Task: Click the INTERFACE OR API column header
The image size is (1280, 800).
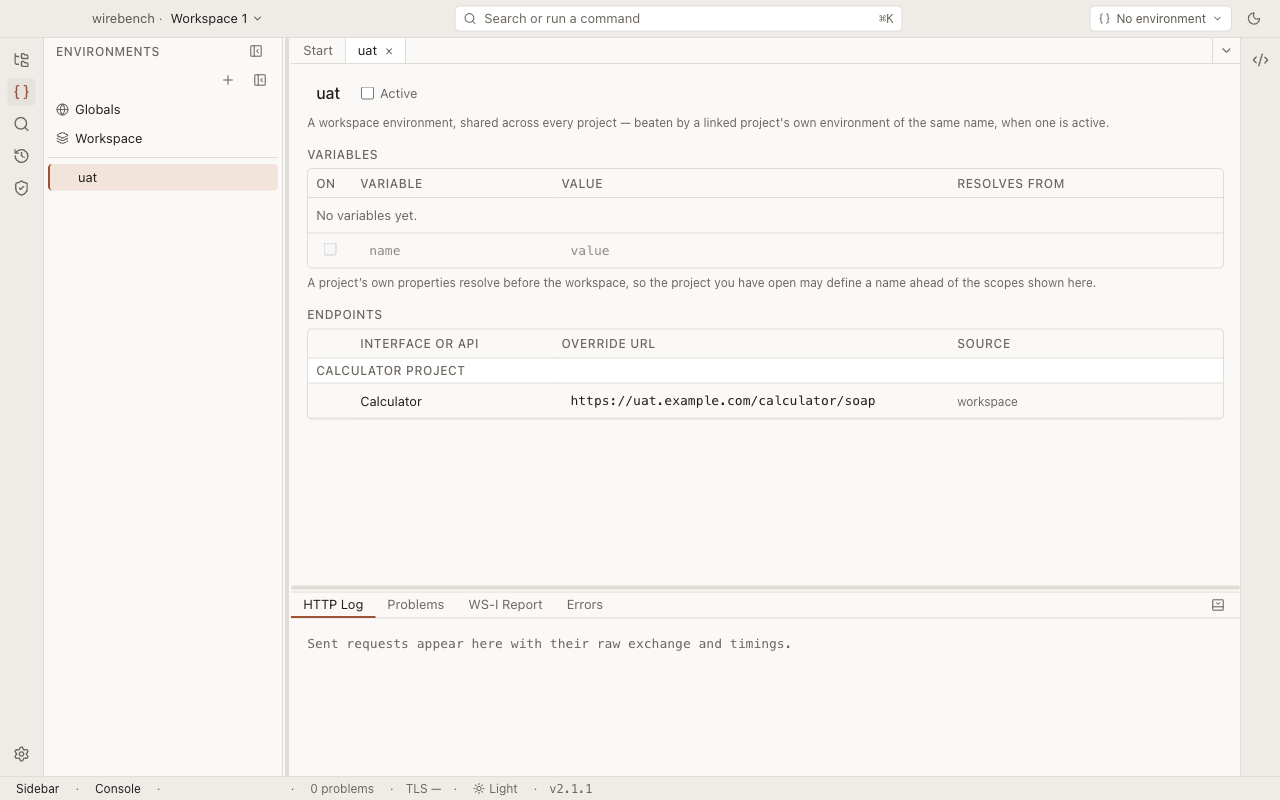Action: (419, 344)
